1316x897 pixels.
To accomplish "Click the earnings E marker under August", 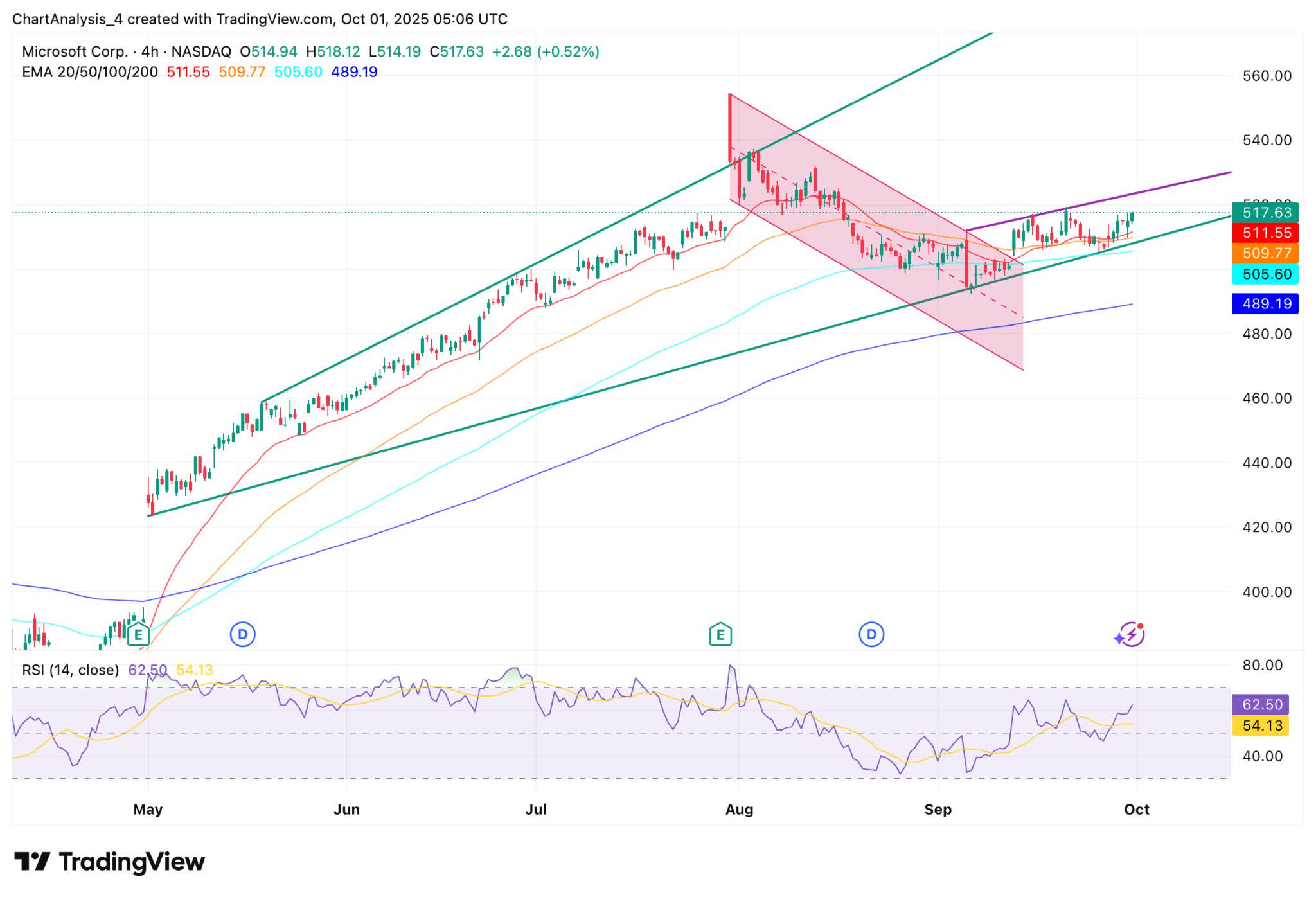I will pyautogui.click(x=720, y=633).
